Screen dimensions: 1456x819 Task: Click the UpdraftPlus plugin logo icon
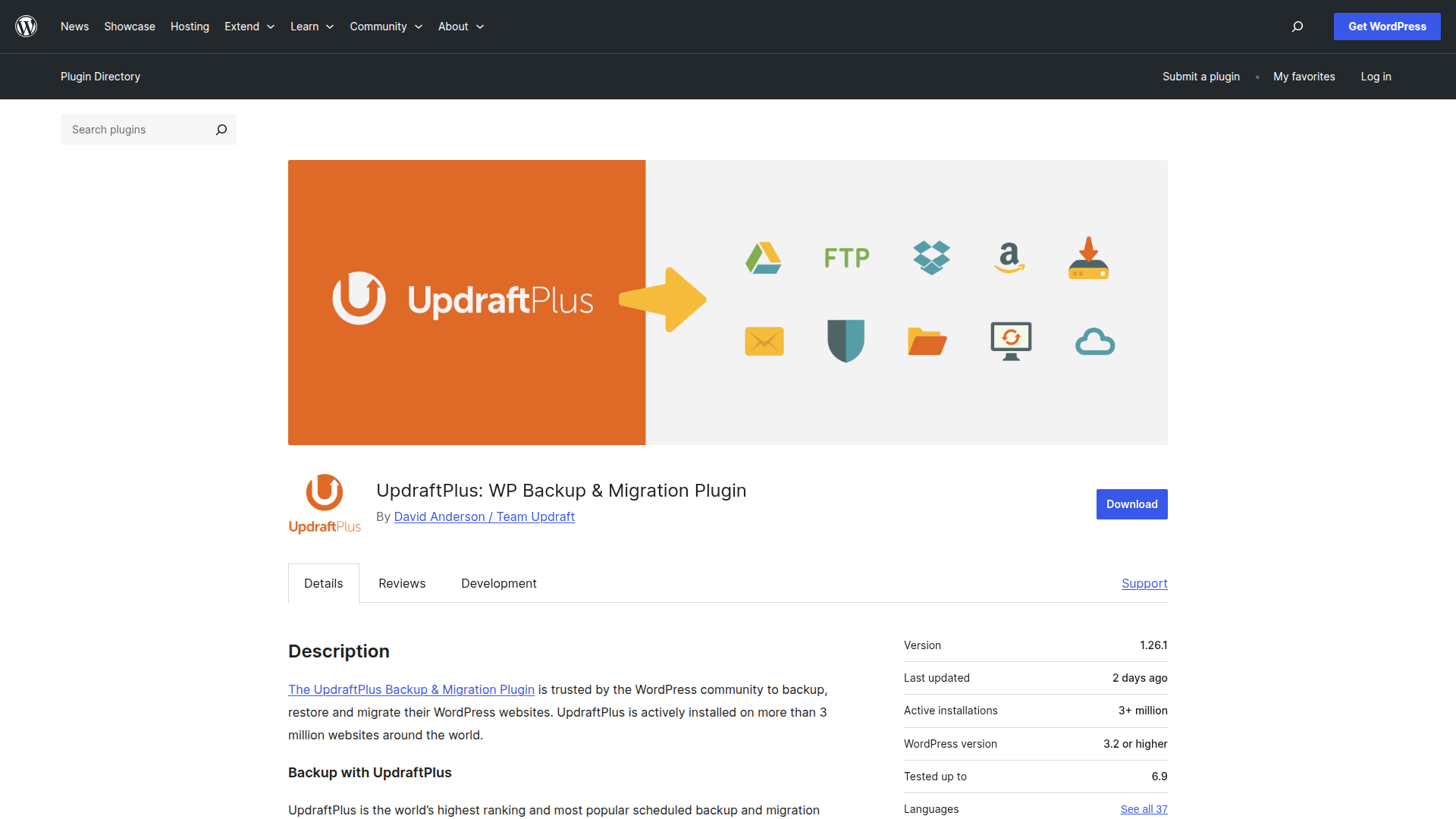point(325,504)
